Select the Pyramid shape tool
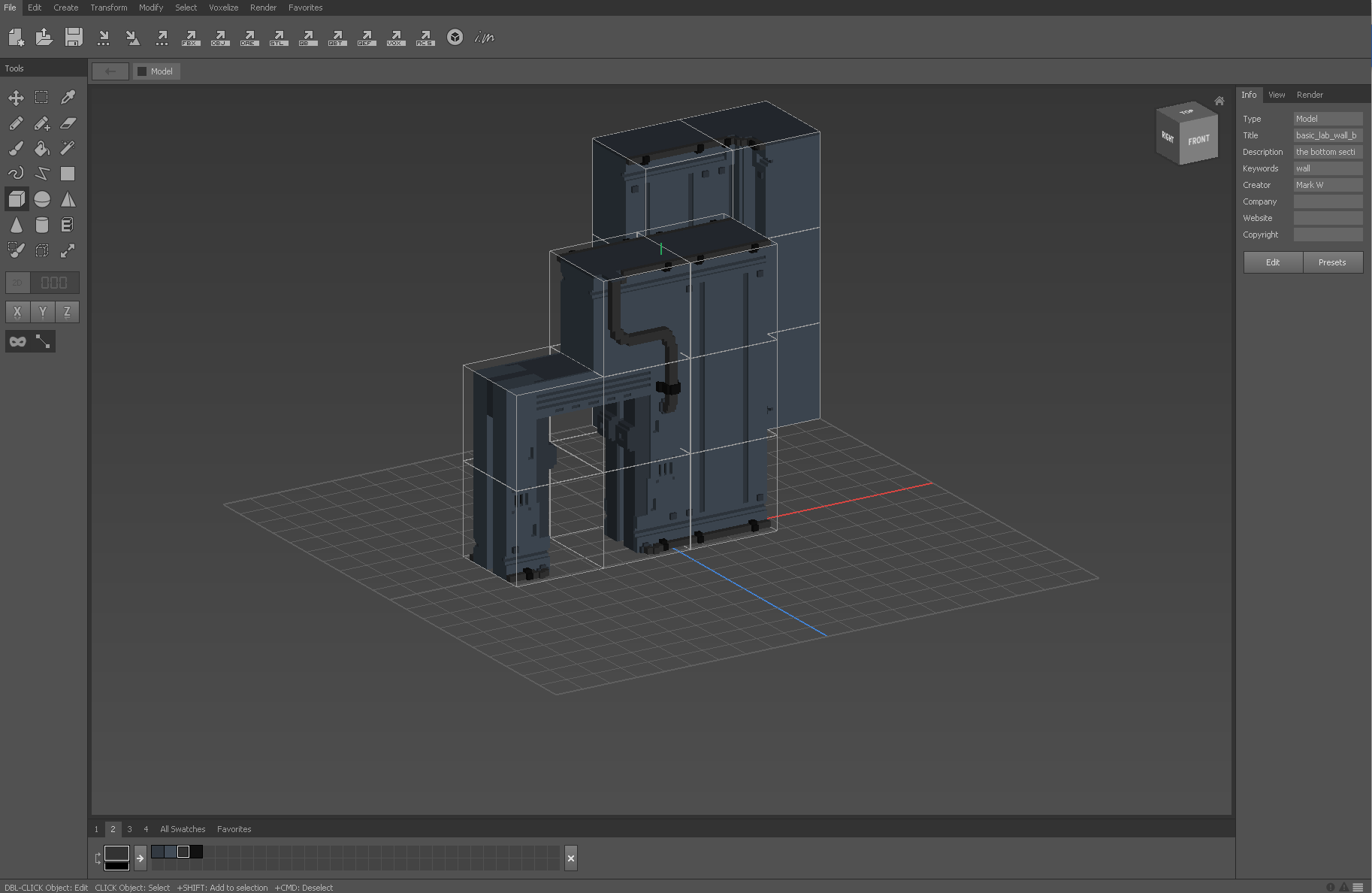This screenshot has width=1372, height=893. (x=68, y=199)
